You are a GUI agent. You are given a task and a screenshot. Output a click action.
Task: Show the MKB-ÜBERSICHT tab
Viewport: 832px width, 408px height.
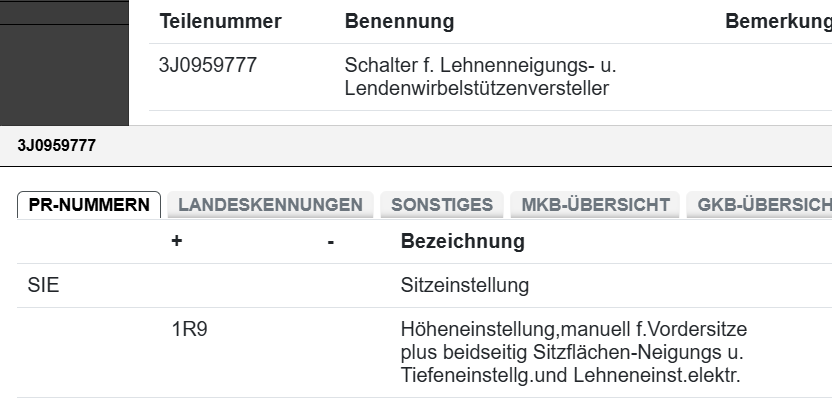pos(595,205)
